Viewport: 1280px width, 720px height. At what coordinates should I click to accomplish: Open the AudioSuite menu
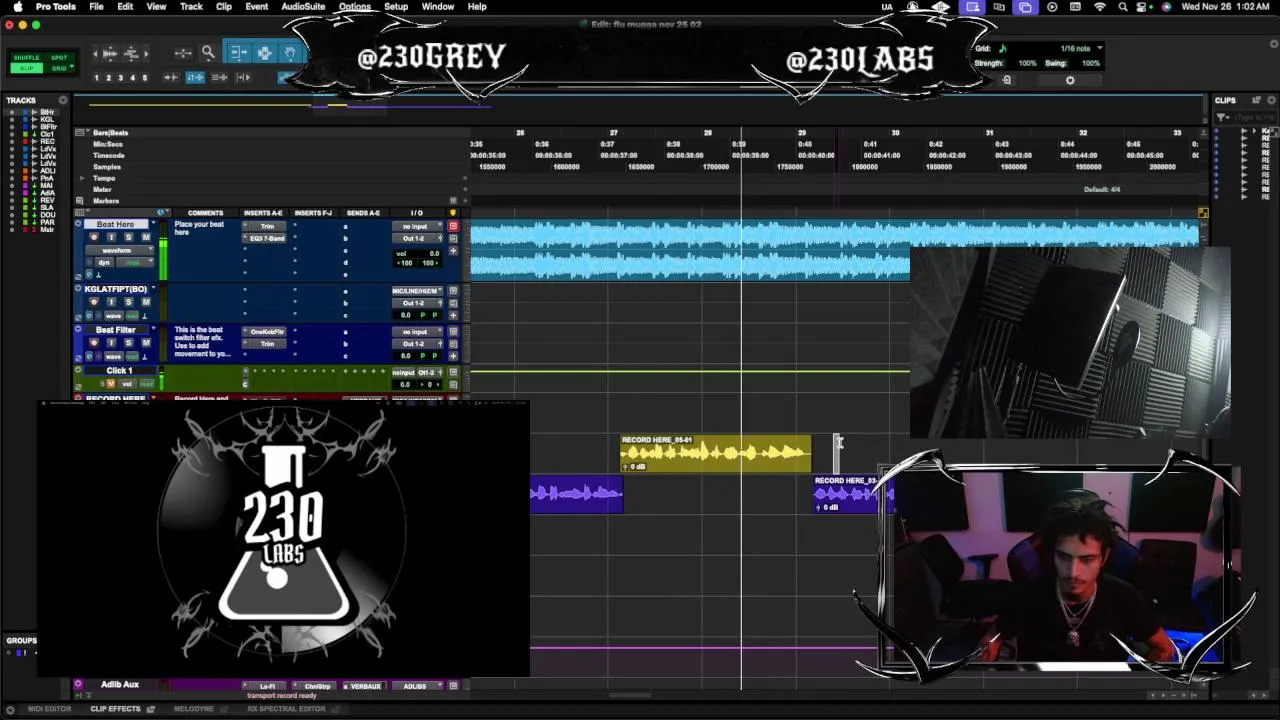(303, 7)
